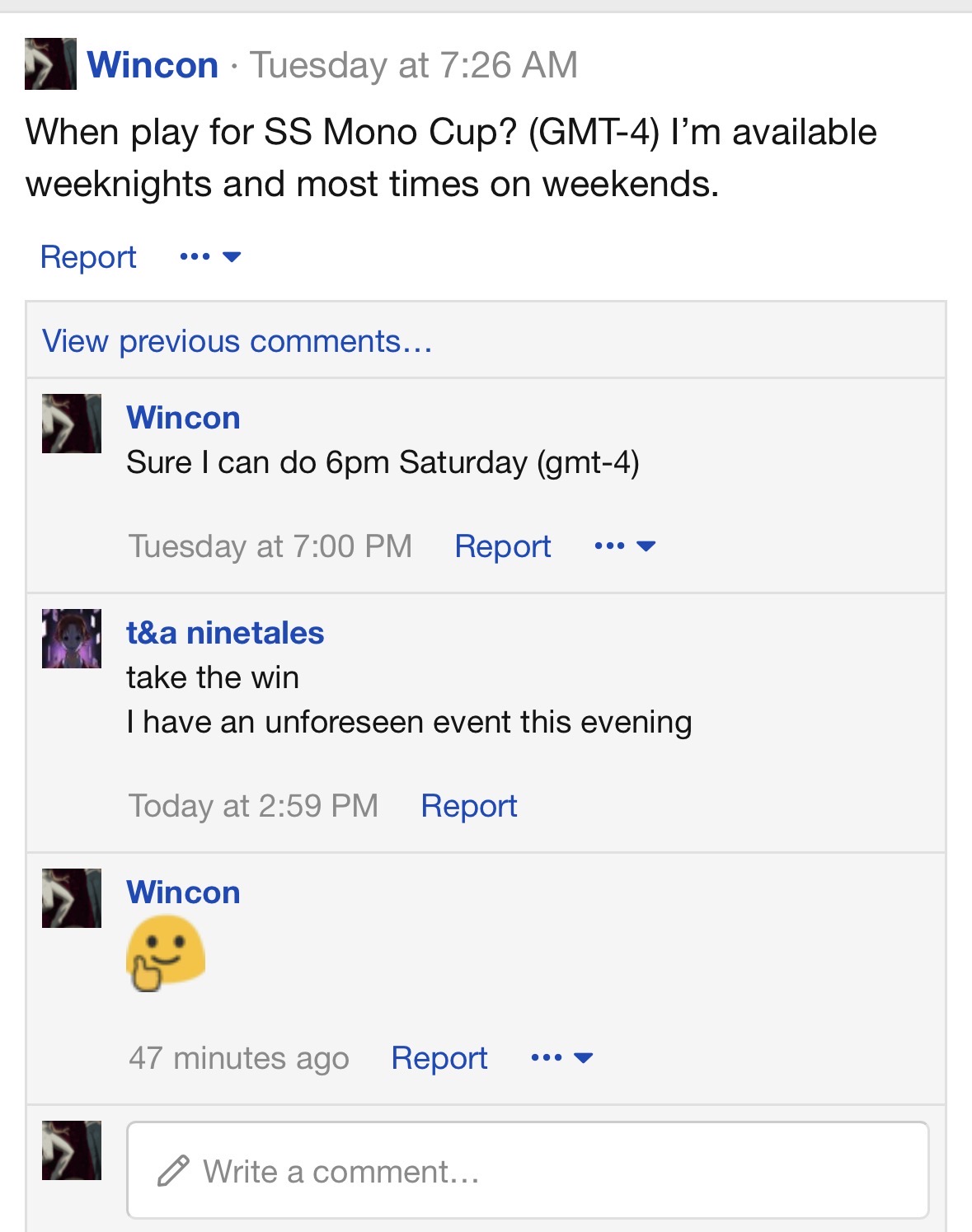Open the t&a ninetales profile link
Viewport: 972px width, 1232px height.
pyautogui.click(x=225, y=633)
